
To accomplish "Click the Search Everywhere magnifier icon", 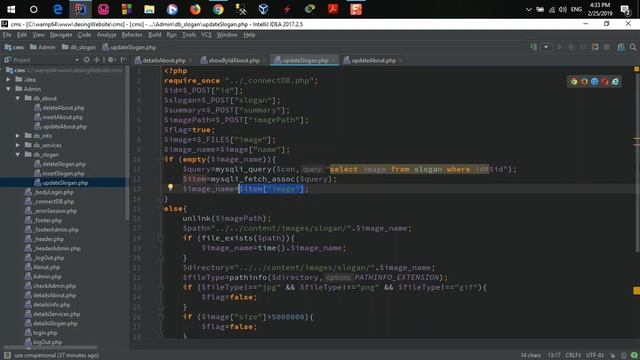I will coord(633,47).
